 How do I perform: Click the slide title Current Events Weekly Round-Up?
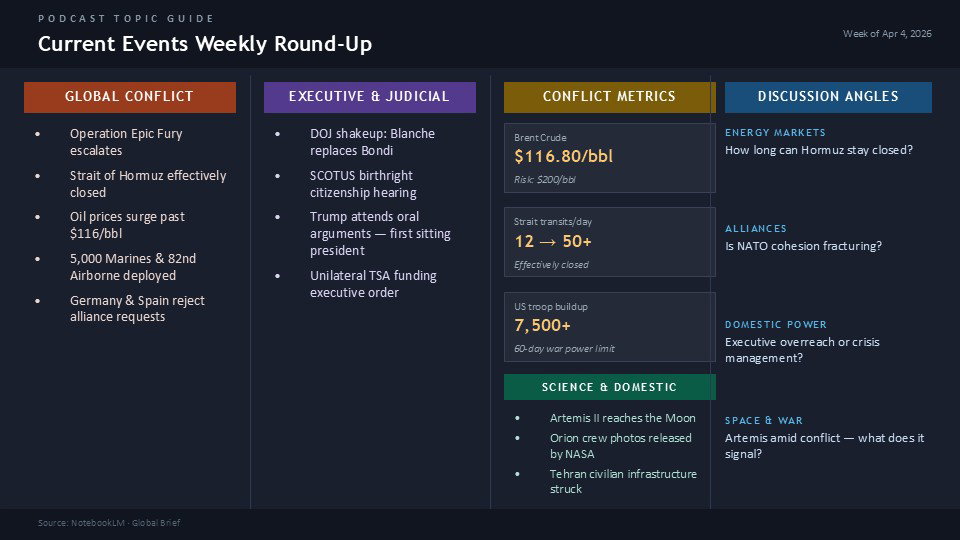[x=205, y=45]
